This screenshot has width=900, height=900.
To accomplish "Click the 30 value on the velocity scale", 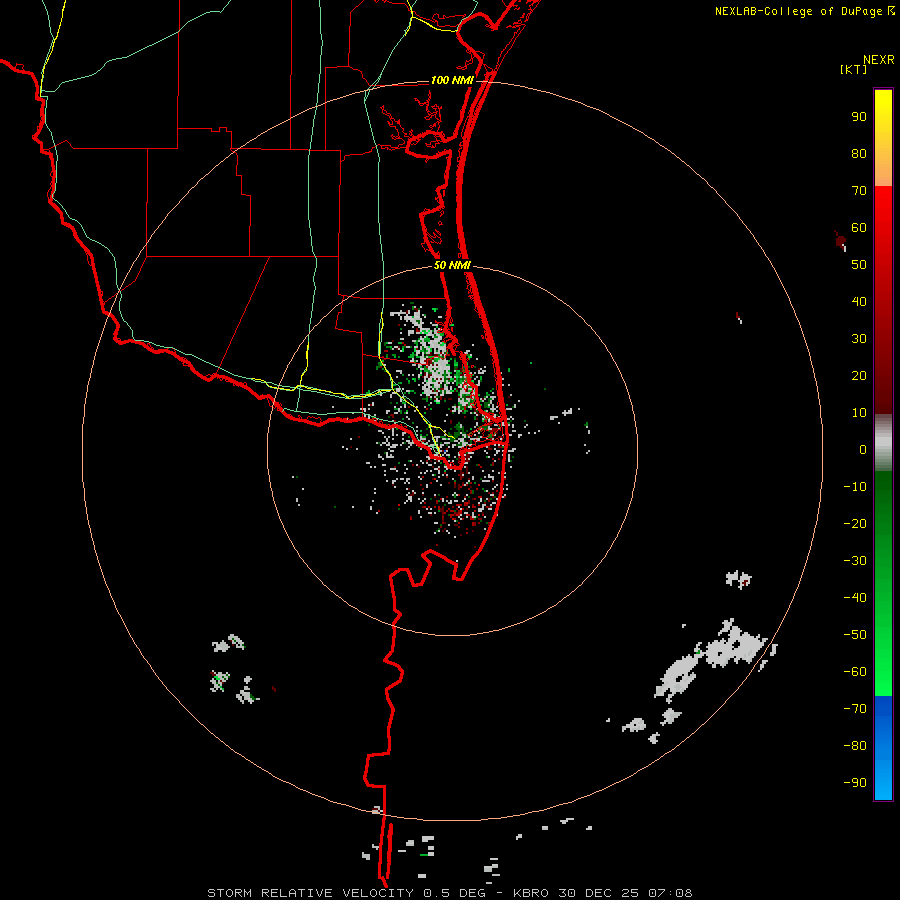I will (859, 339).
